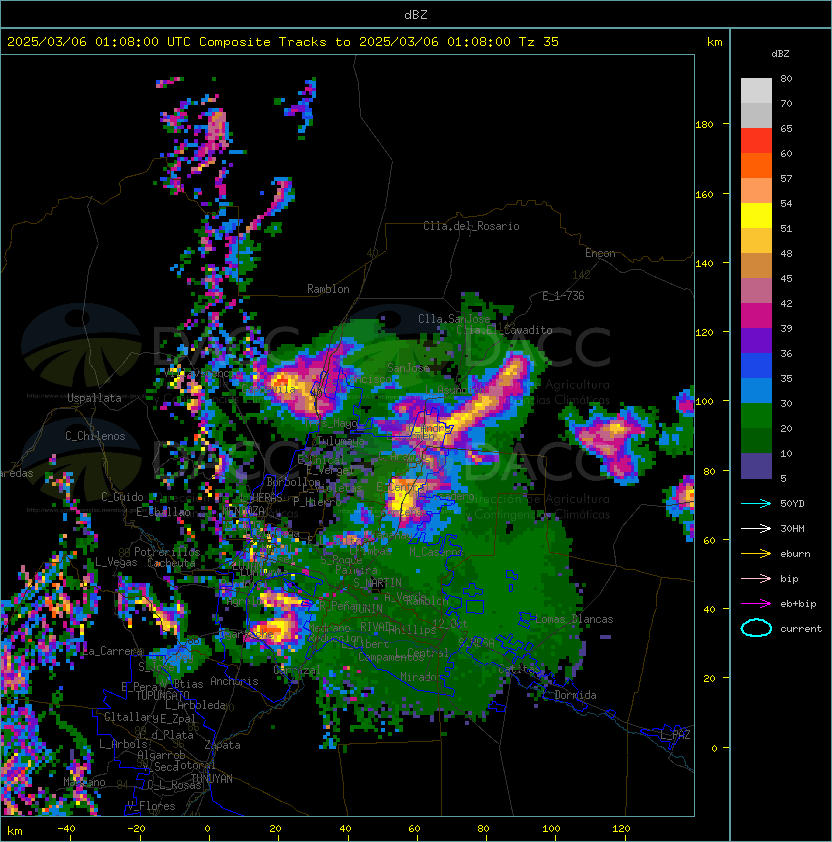Click the L_Vegas map label
832x842 pixels.
click(x=116, y=562)
